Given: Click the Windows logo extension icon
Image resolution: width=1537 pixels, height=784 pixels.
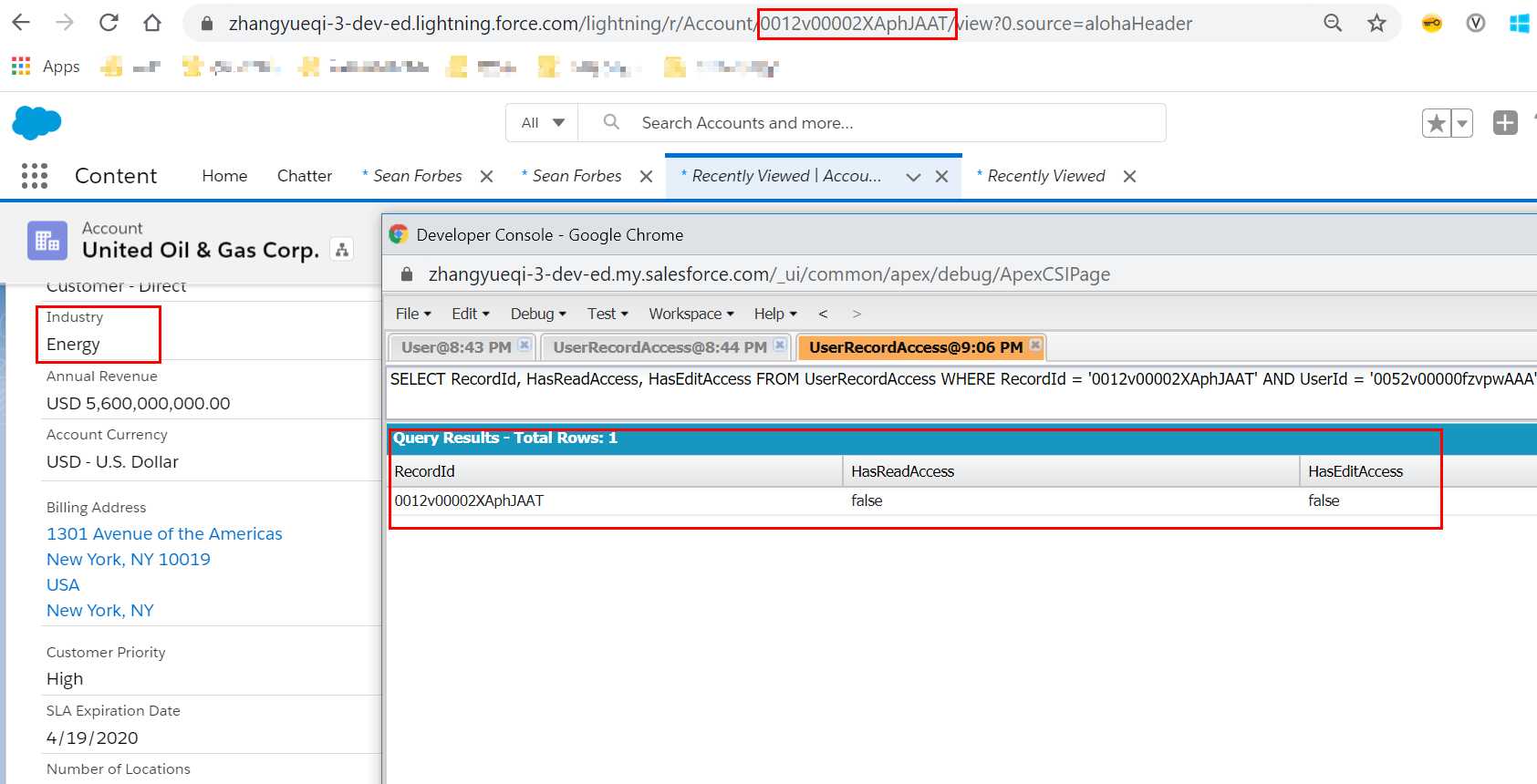Looking at the screenshot, I should pyautogui.click(x=1520, y=24).
